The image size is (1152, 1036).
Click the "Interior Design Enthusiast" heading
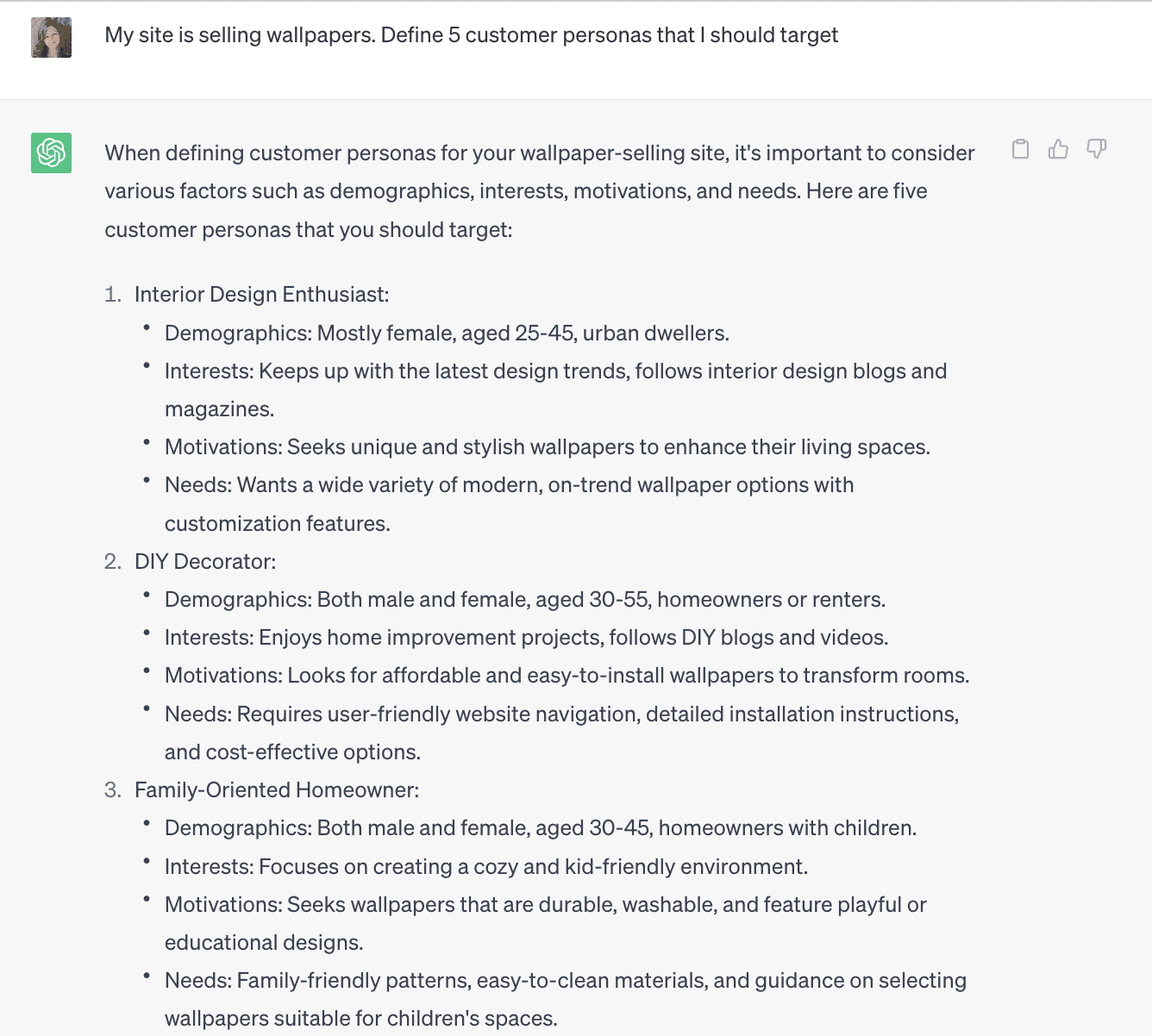[261, 295]
